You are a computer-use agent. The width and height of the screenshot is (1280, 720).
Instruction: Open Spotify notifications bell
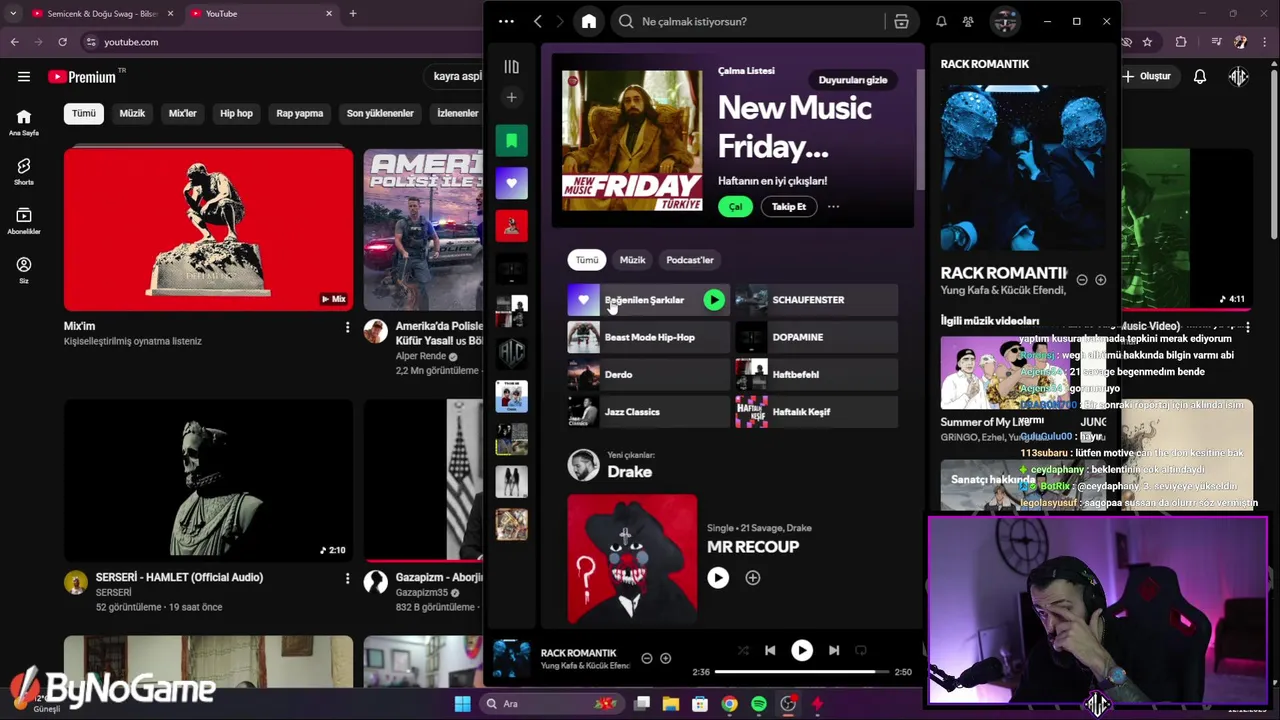[x=941, y=21]
